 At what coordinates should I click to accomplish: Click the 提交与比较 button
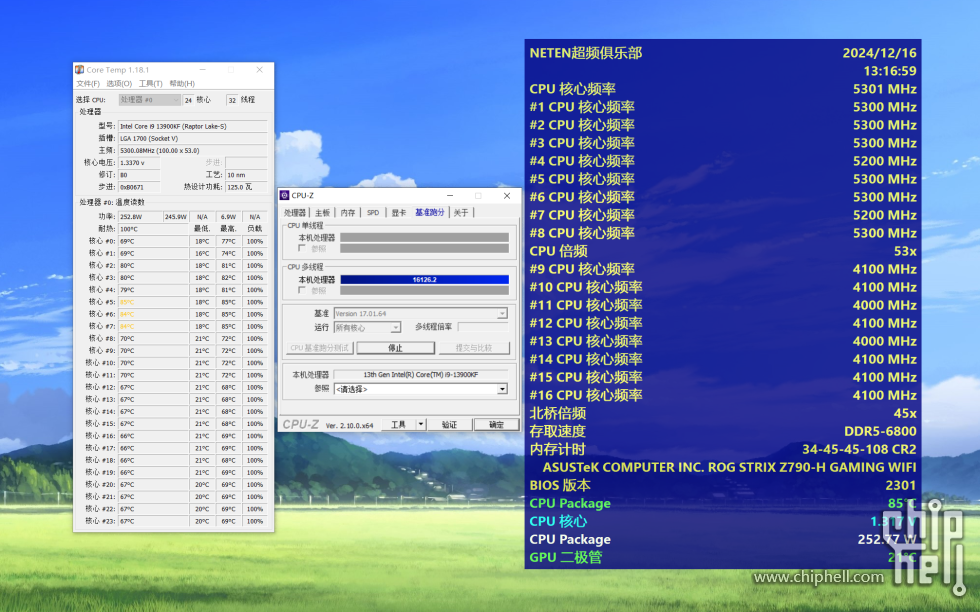click(x=474, y=348)
